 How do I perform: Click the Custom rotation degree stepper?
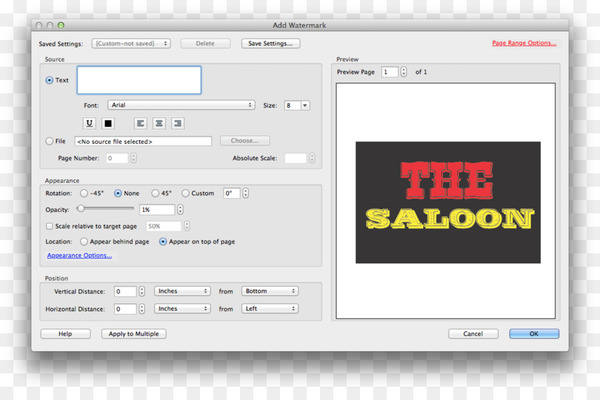point(246,193)
